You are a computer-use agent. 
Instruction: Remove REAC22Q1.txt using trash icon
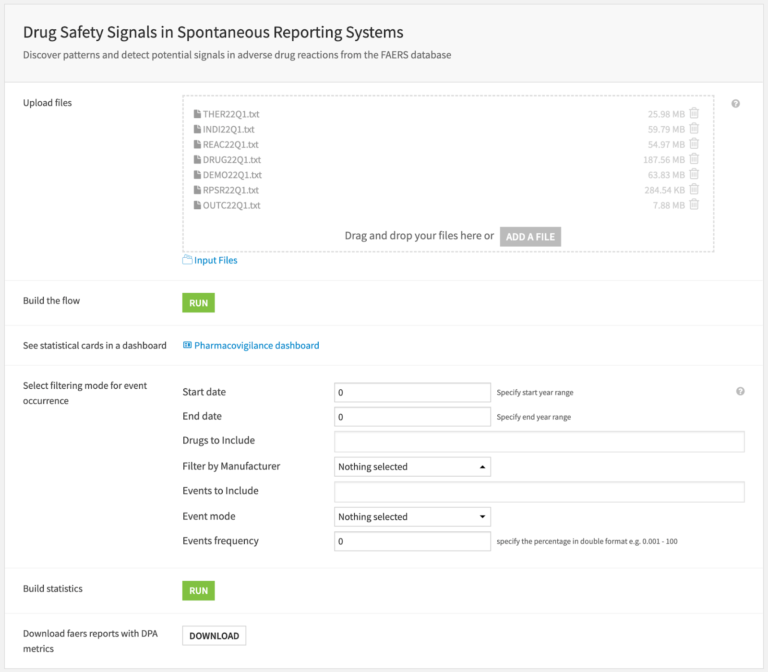tap(694, 144)
